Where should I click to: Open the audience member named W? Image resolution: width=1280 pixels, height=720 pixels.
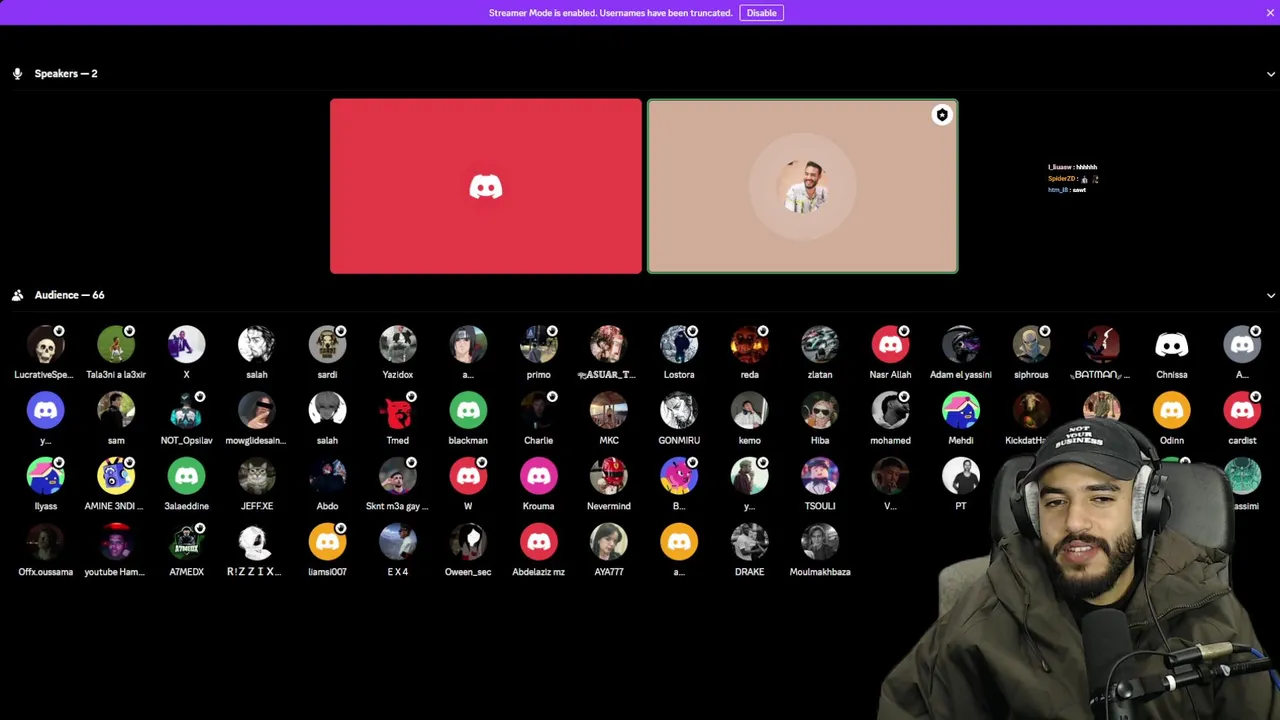tap(468, 477)
